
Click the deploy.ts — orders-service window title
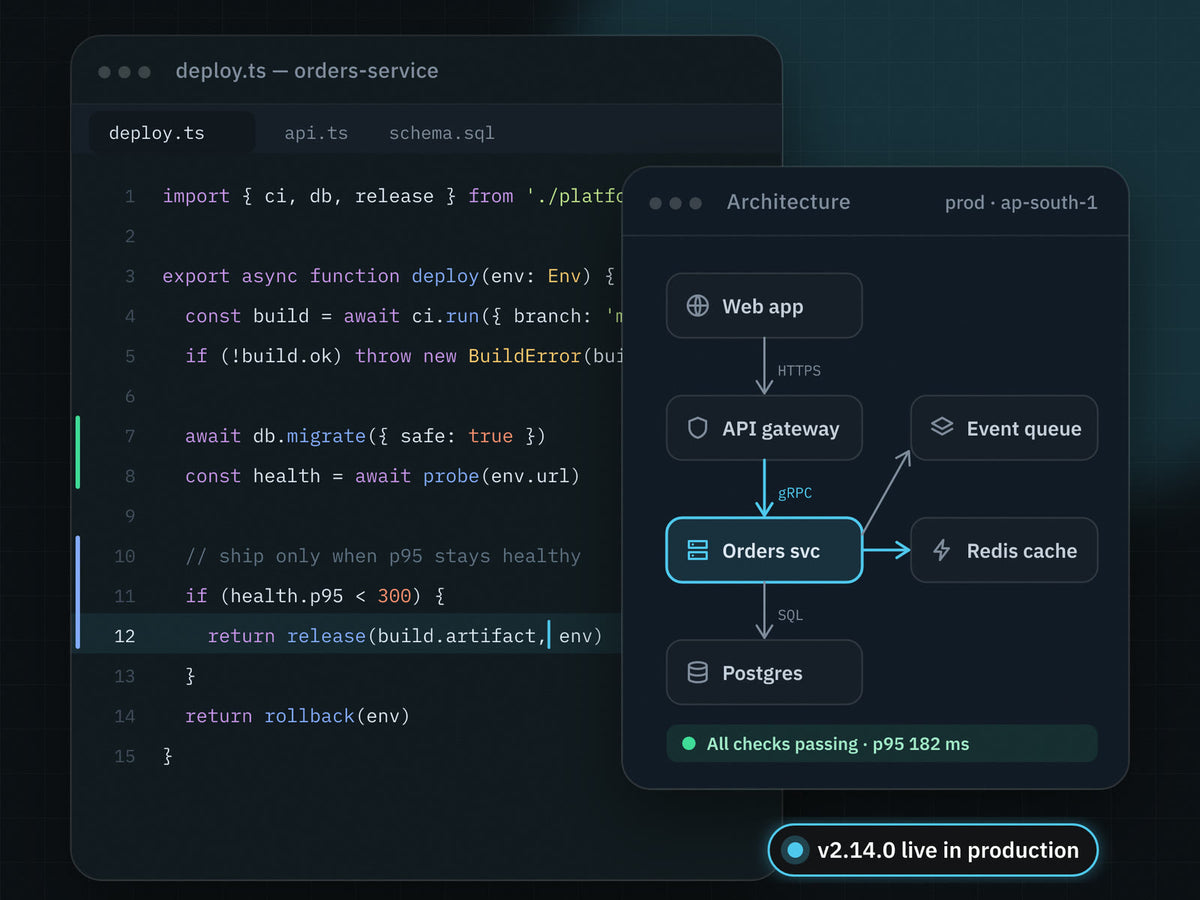click(307, 71)
